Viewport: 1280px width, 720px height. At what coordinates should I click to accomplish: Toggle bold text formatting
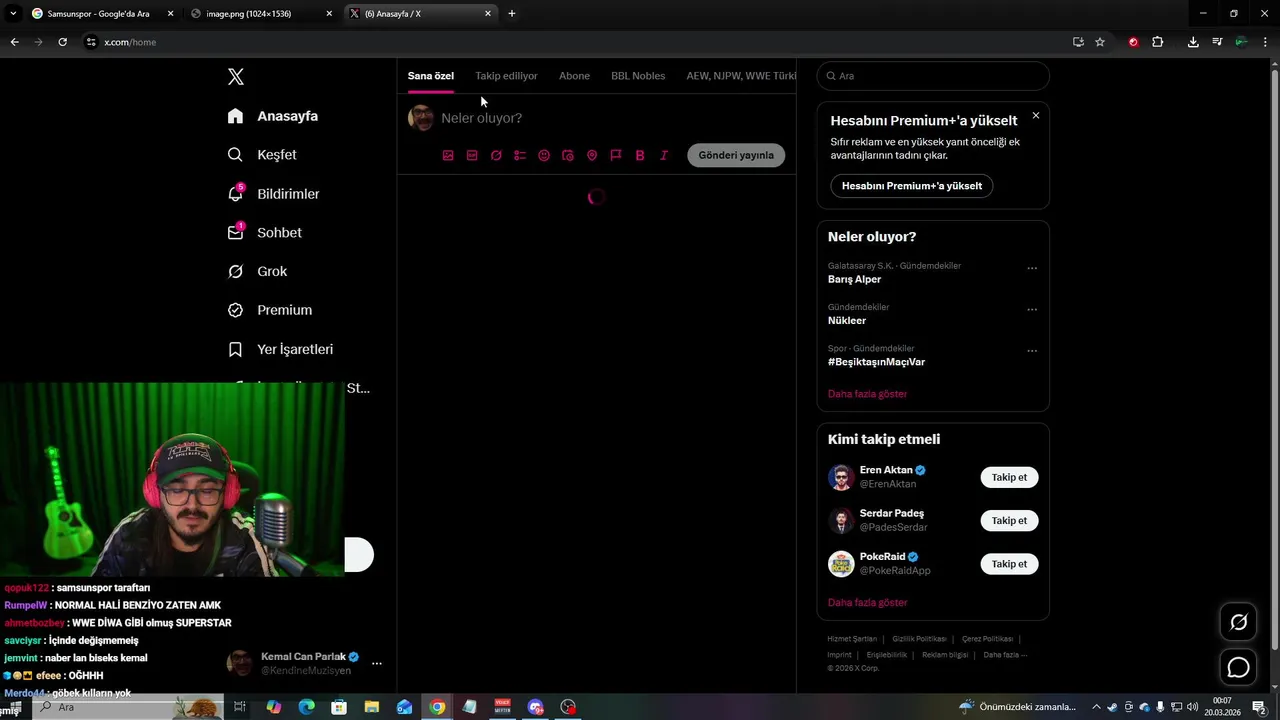pos(640,155)
